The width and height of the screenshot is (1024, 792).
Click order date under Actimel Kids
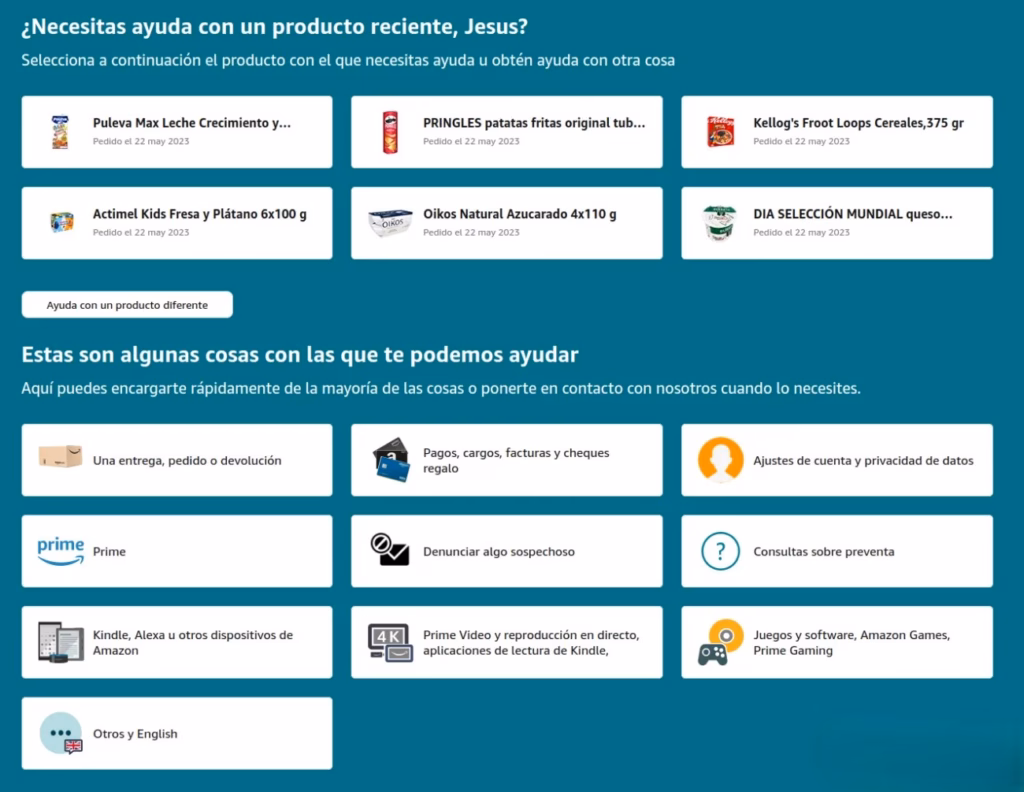141,232
